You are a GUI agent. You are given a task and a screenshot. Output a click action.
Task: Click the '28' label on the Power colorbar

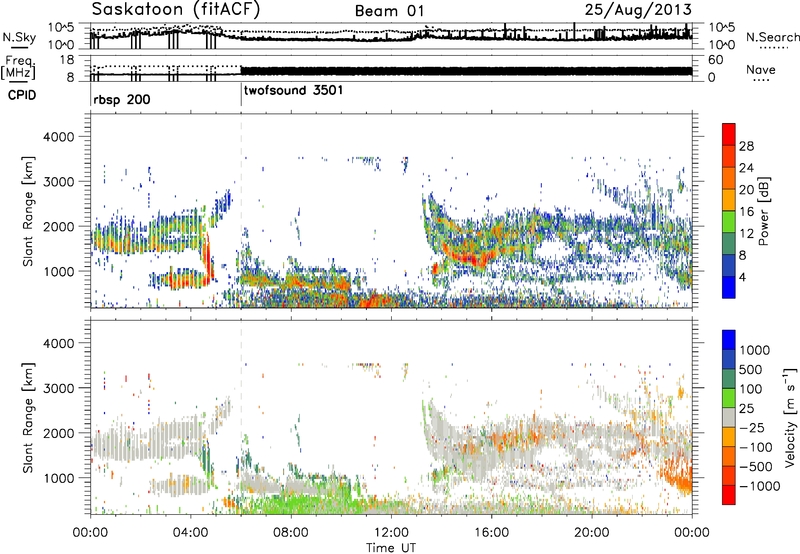[x=746, y=146]
